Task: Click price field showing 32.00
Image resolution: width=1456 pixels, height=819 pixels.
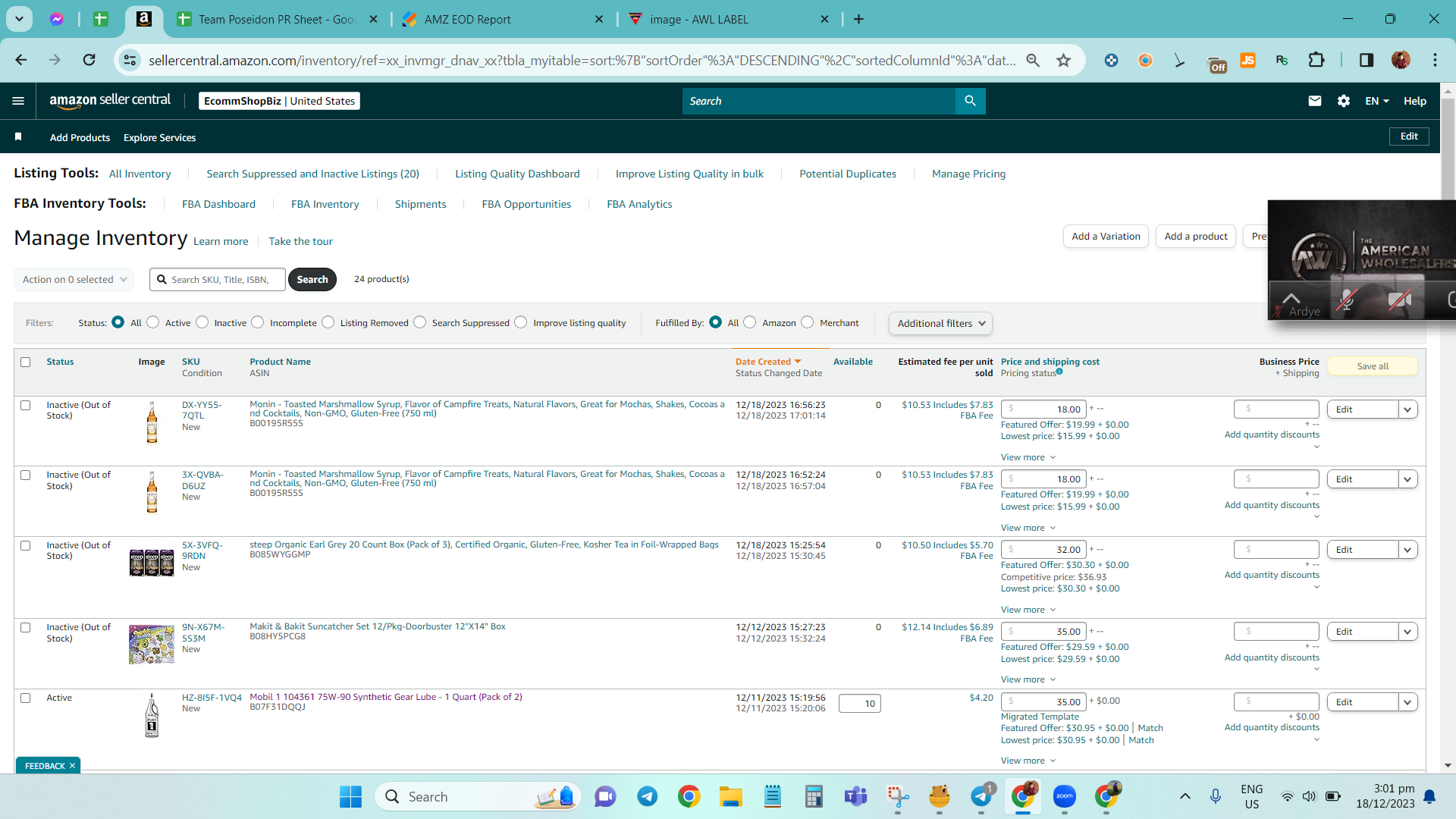Action: (x=1043, y=550)
